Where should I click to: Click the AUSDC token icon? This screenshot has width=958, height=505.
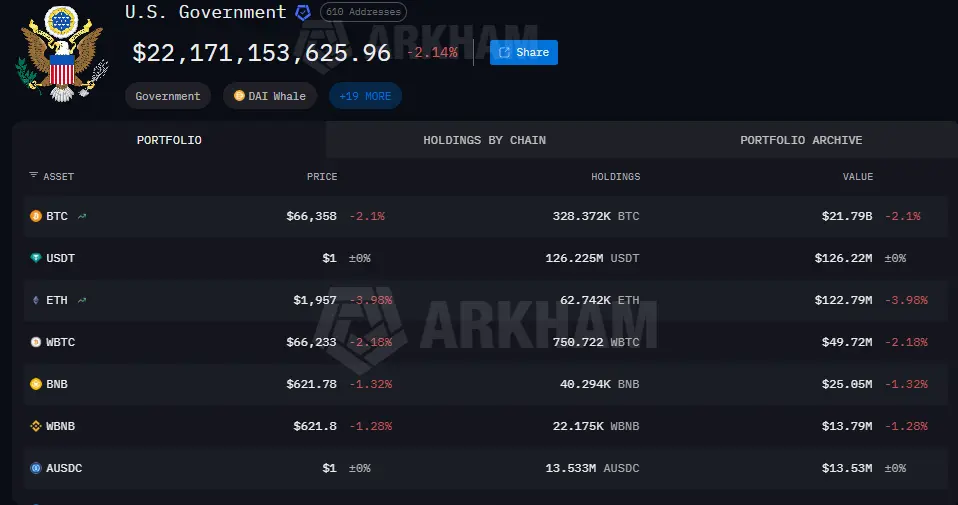[x=35, y=468]
